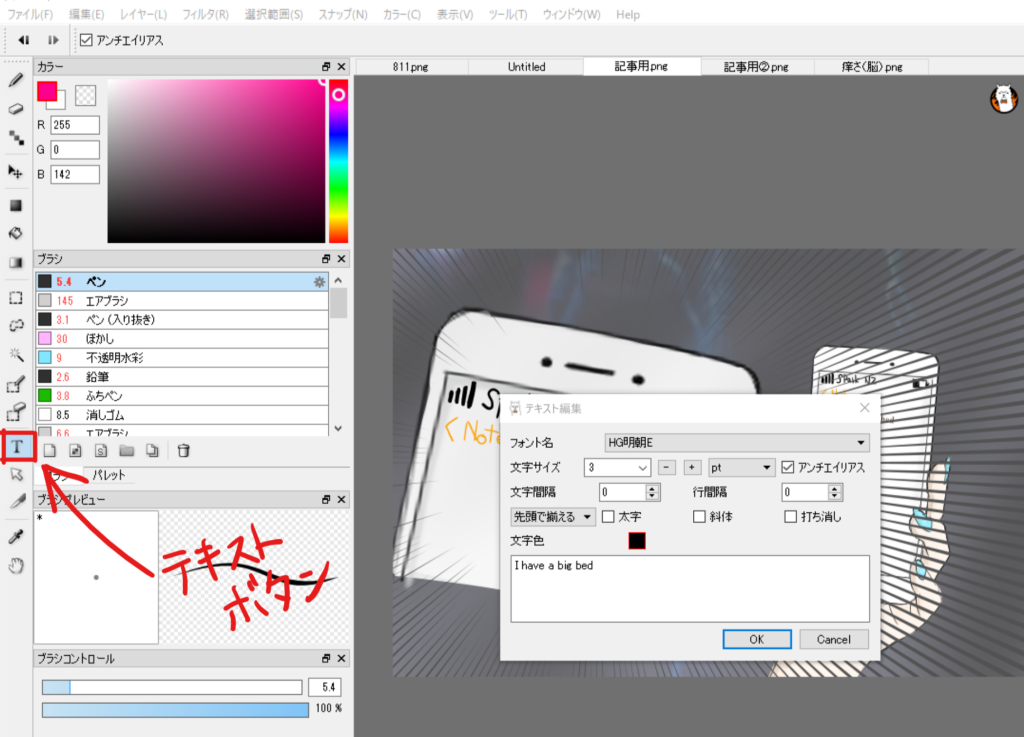Open the 先頭で揃える alignment dropdown
1024x737 pixels.
552,517
